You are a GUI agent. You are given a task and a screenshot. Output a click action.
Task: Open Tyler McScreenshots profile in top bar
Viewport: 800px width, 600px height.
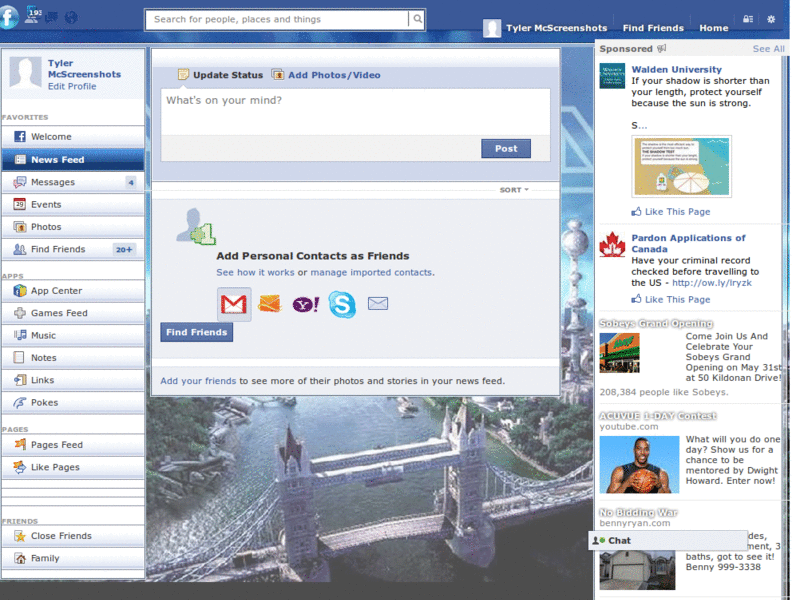[545, 28]
